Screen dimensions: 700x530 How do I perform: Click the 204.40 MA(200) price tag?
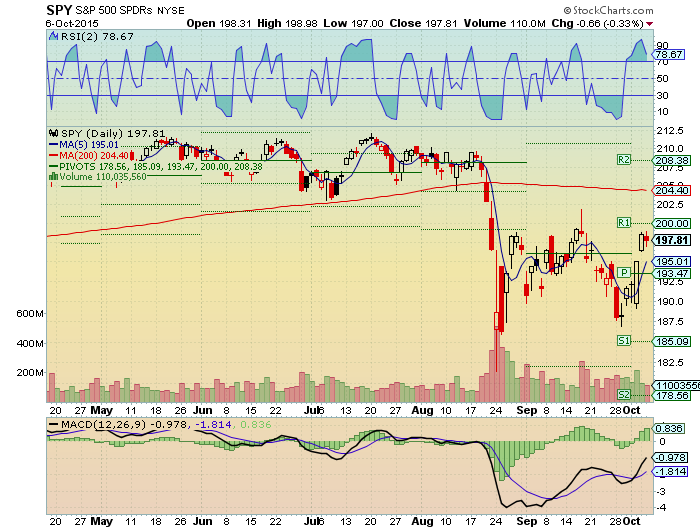(x=671, y=191)
